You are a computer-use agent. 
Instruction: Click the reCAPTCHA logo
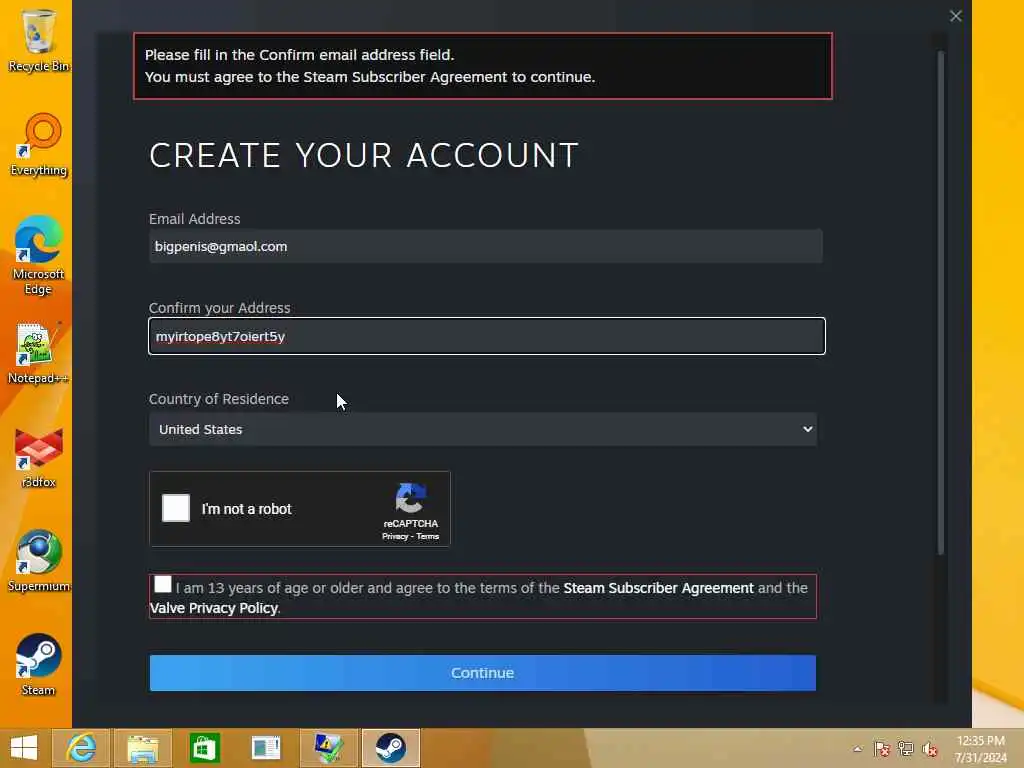point(411,499)
